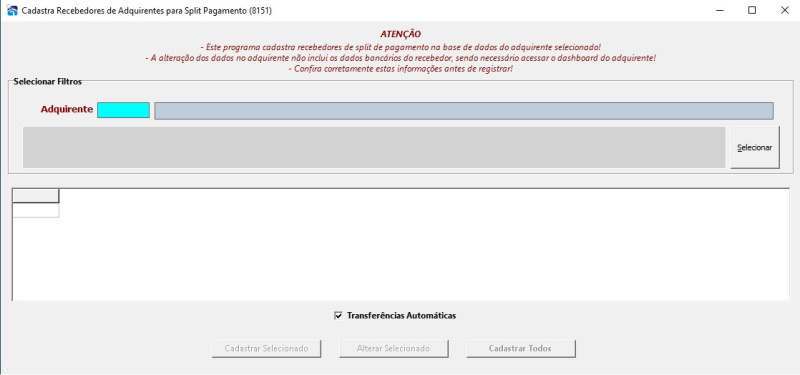The image size is (800, 375).
Task: Close the Cadastra Recebedores window
Action: [784, 10]
